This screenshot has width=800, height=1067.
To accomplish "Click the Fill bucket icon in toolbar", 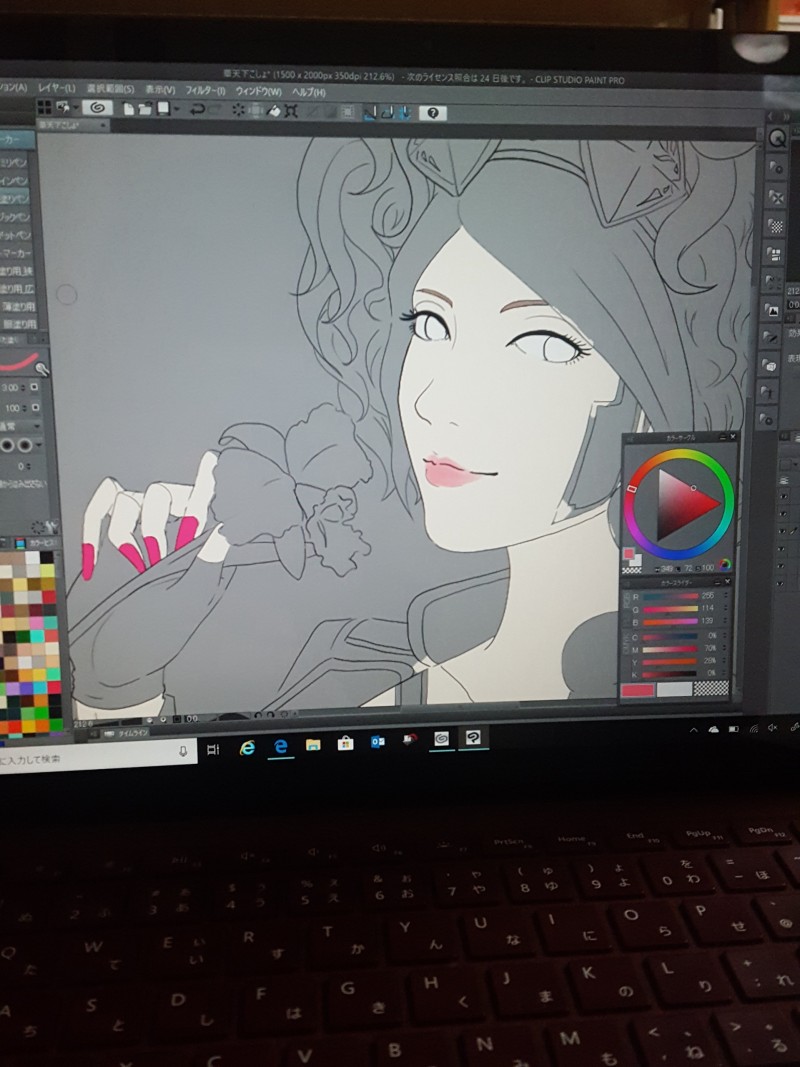I will (273, 110).
